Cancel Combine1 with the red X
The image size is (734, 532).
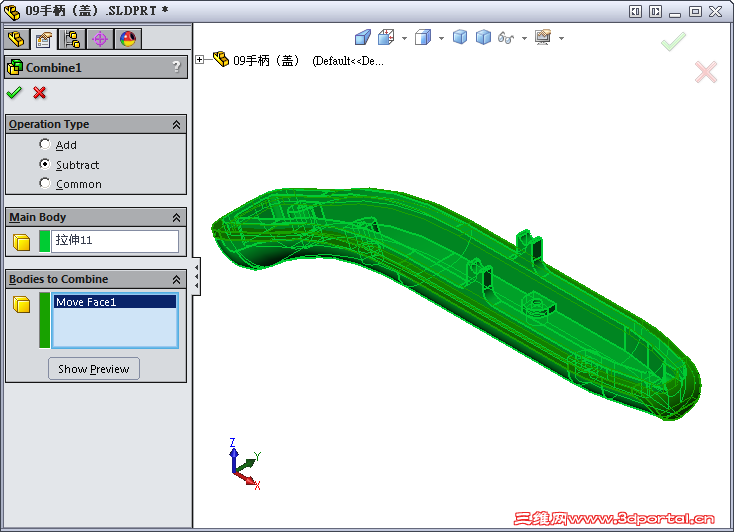[40, 93]
